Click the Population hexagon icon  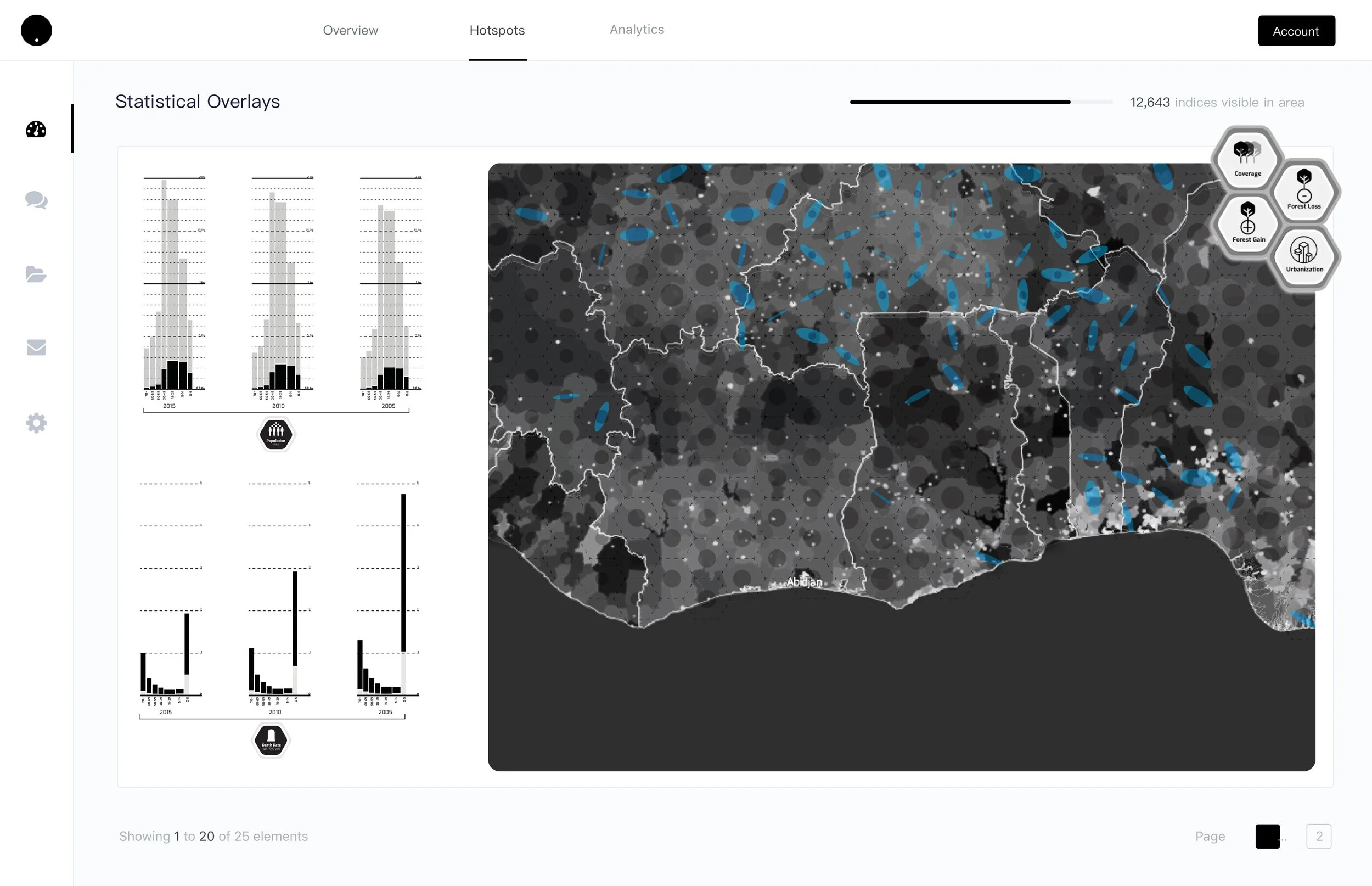(x=276, y=434)
